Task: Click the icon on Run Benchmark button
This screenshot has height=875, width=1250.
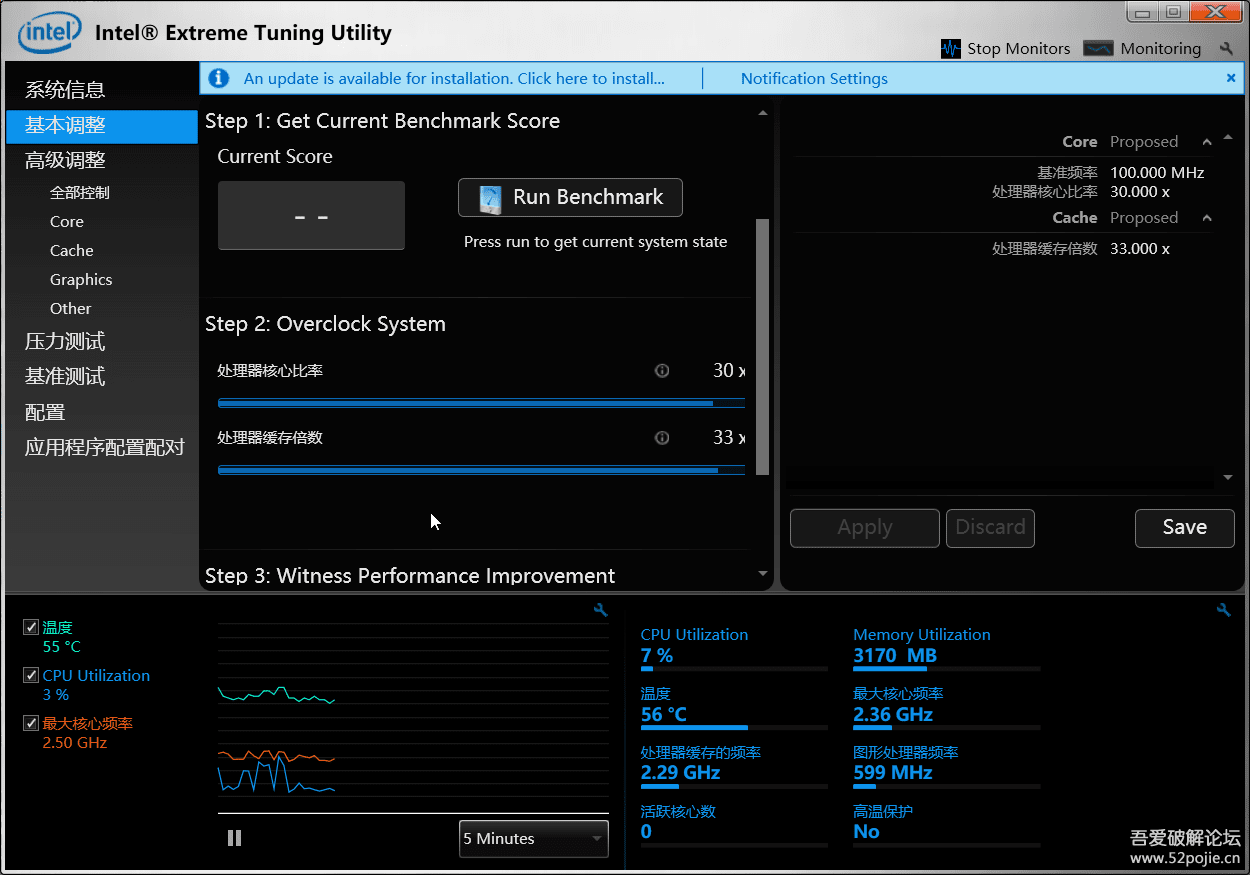Action: [x=491, y=198]
